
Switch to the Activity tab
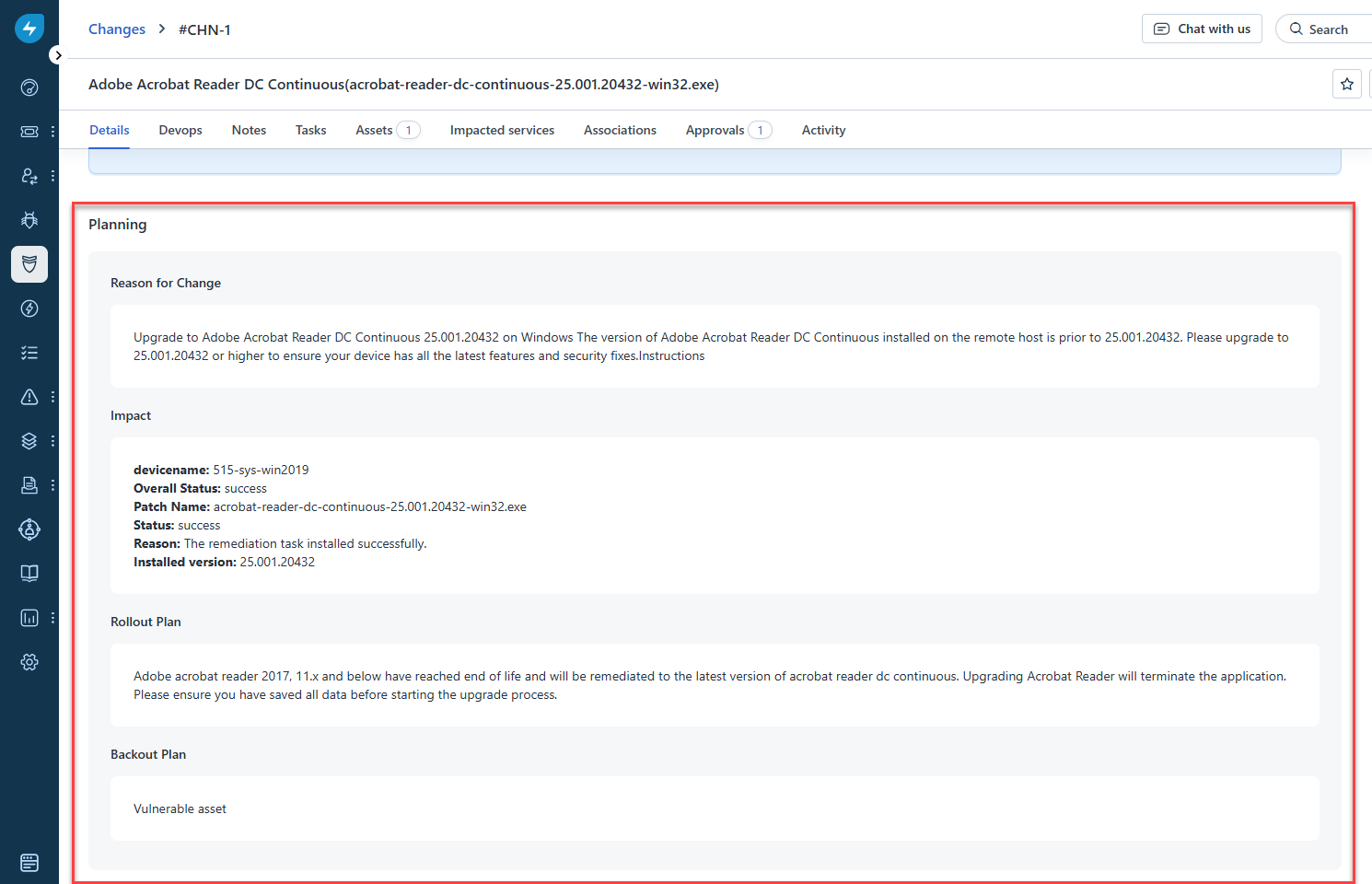tap(823, 130)
